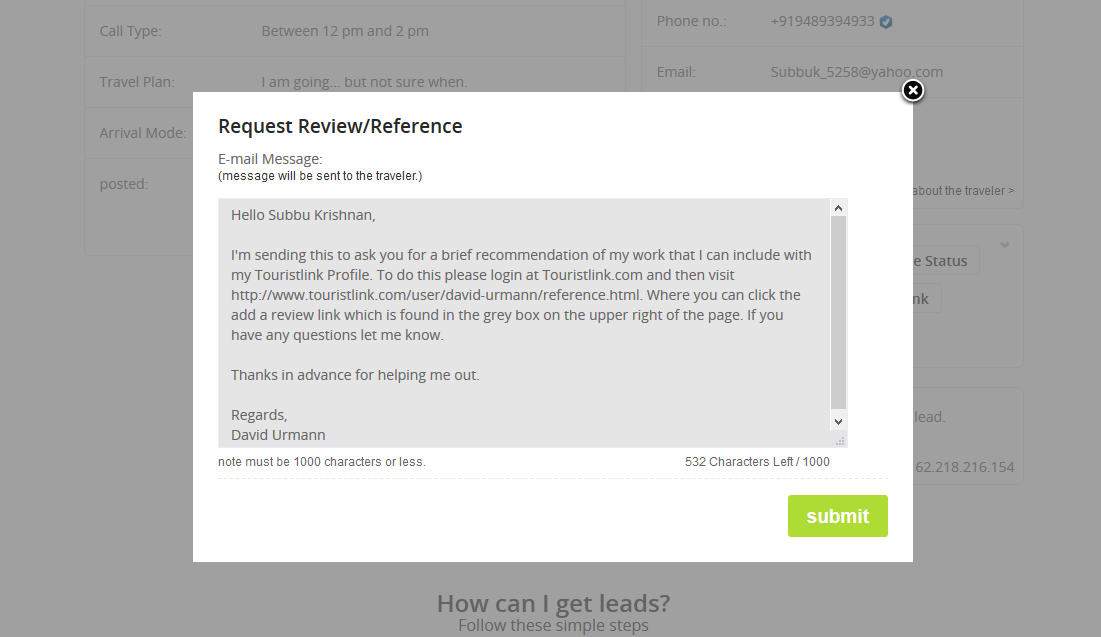Click the 'note must be 1000 characters' note
This screenshot has width=1101, height=637.
point(322,461)
